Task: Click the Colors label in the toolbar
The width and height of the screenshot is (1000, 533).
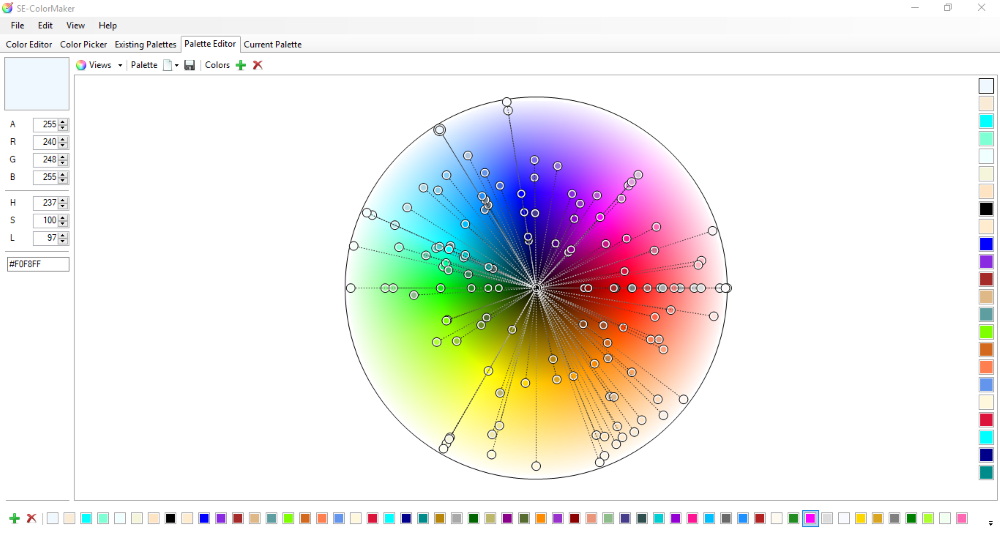Action: coord(217,65)
